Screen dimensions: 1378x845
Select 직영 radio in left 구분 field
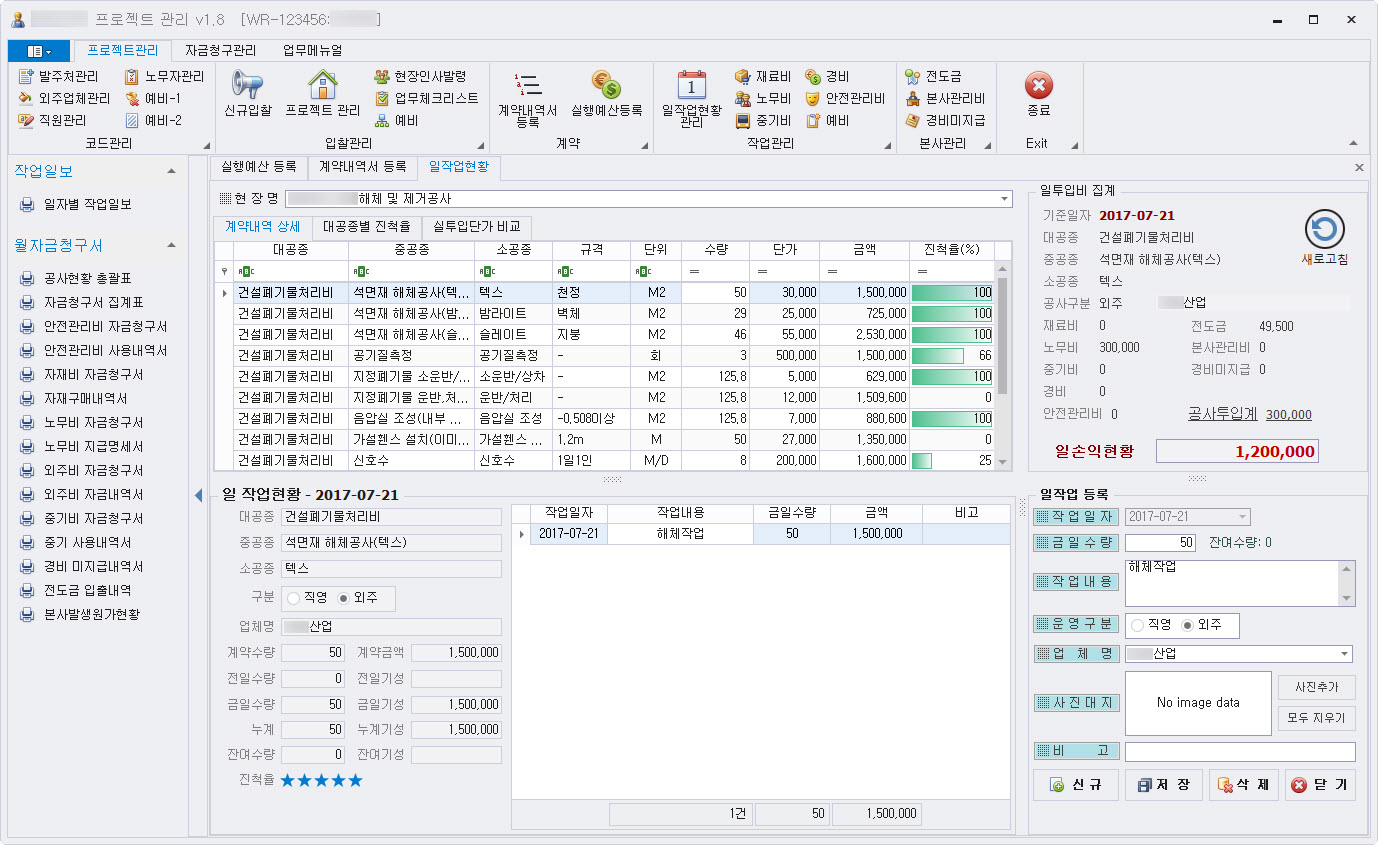[294, 598]
